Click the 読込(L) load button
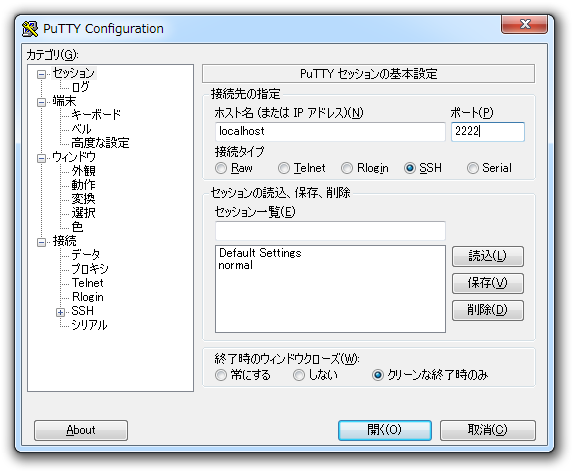This screenshot has width=573, height=471. [488, 256]
